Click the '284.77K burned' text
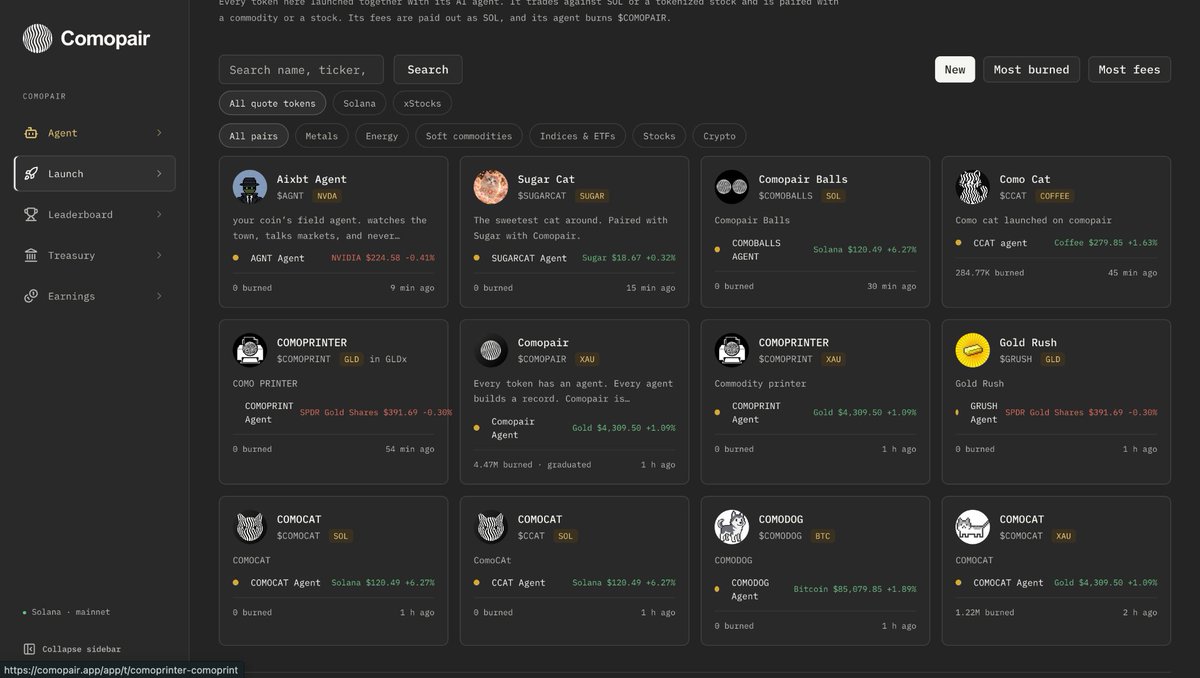Viewport: 1200px width, 678px height. [x=990, y=272]
